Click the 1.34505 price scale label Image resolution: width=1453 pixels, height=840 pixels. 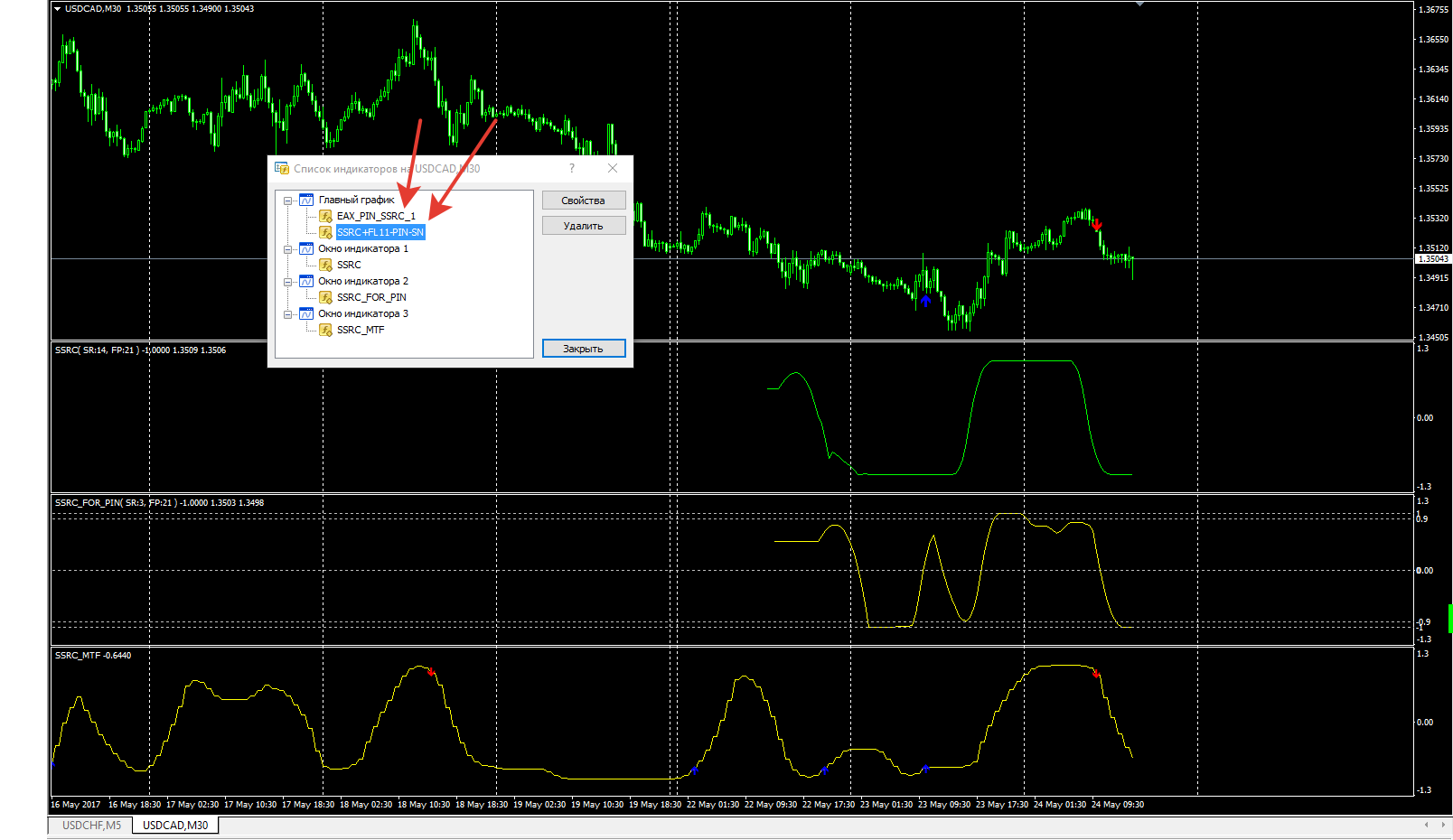[x=1434, y=338]
